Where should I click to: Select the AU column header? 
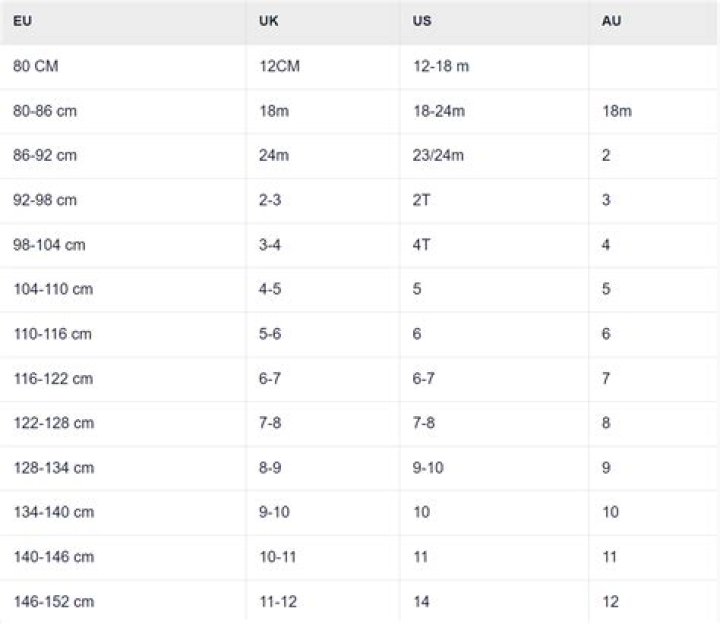611,21
